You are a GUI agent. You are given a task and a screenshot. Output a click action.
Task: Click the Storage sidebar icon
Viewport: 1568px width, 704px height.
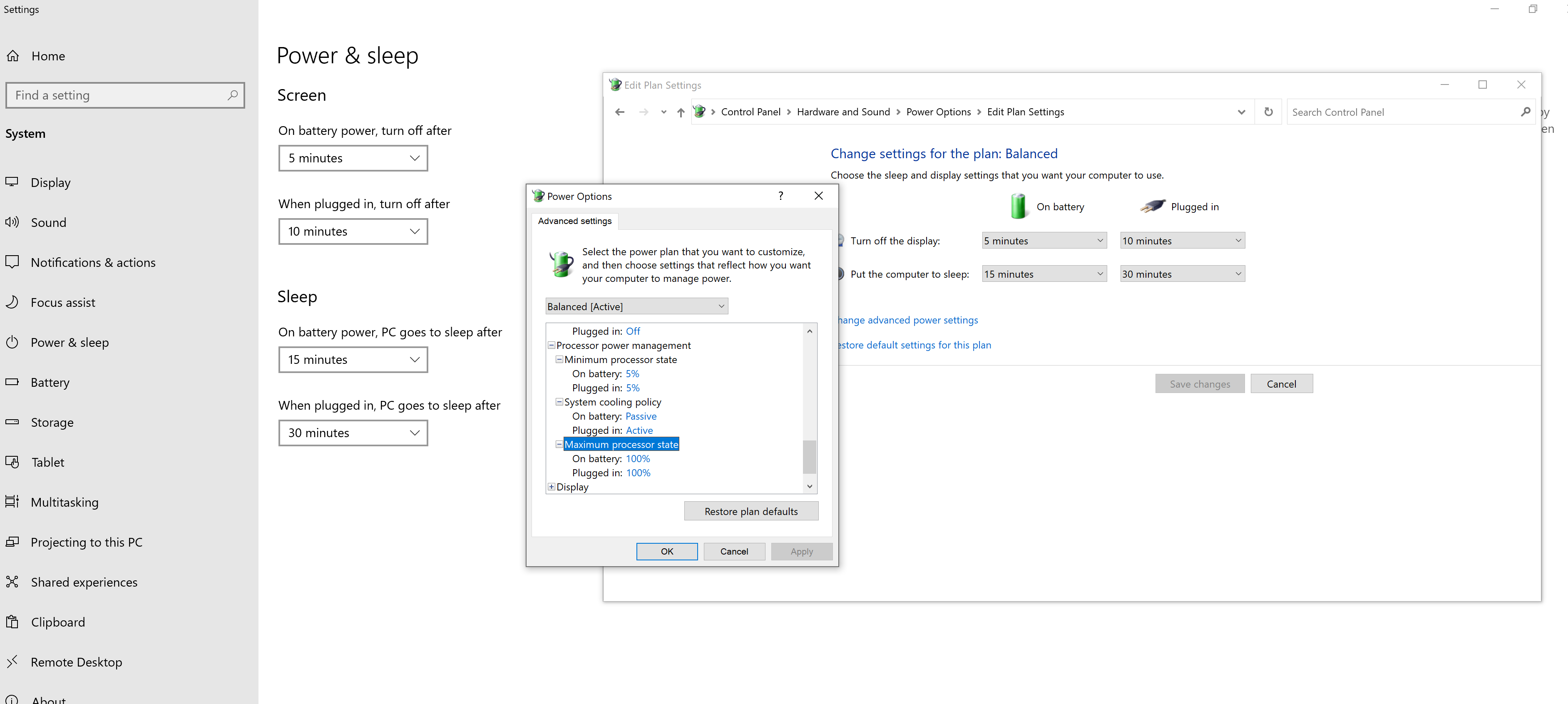(12, 422)
